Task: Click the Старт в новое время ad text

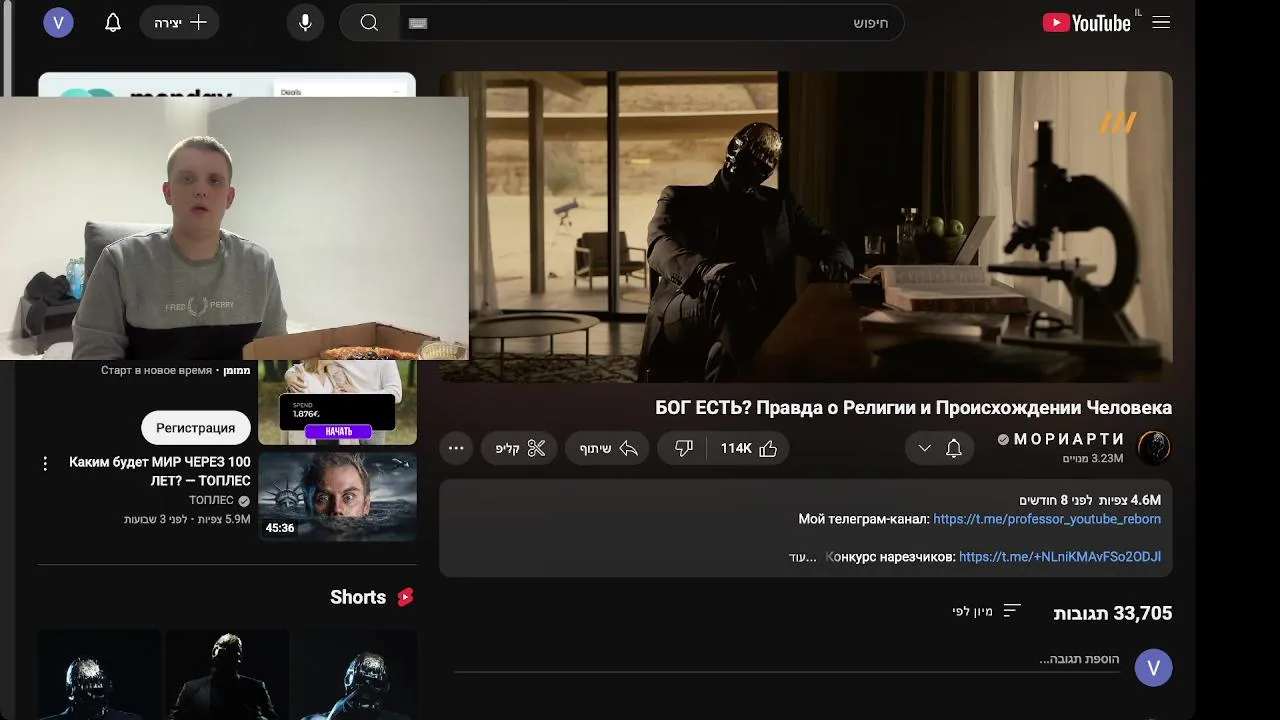Action: pyautogui.click(x=156, y=370)
